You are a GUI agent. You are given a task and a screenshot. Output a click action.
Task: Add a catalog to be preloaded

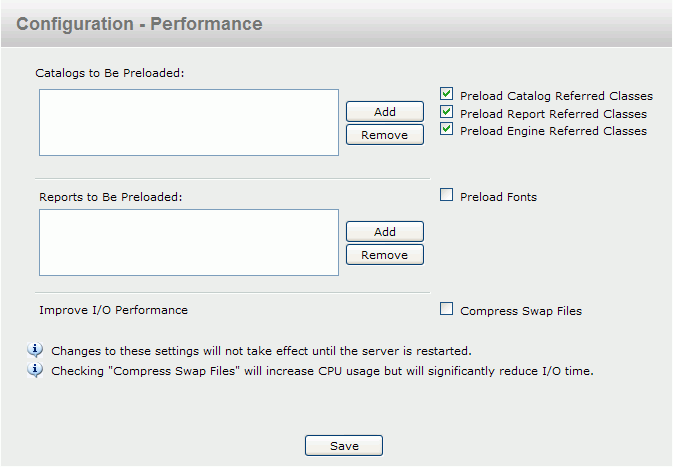pyautogui.click(x=385, y=112)
